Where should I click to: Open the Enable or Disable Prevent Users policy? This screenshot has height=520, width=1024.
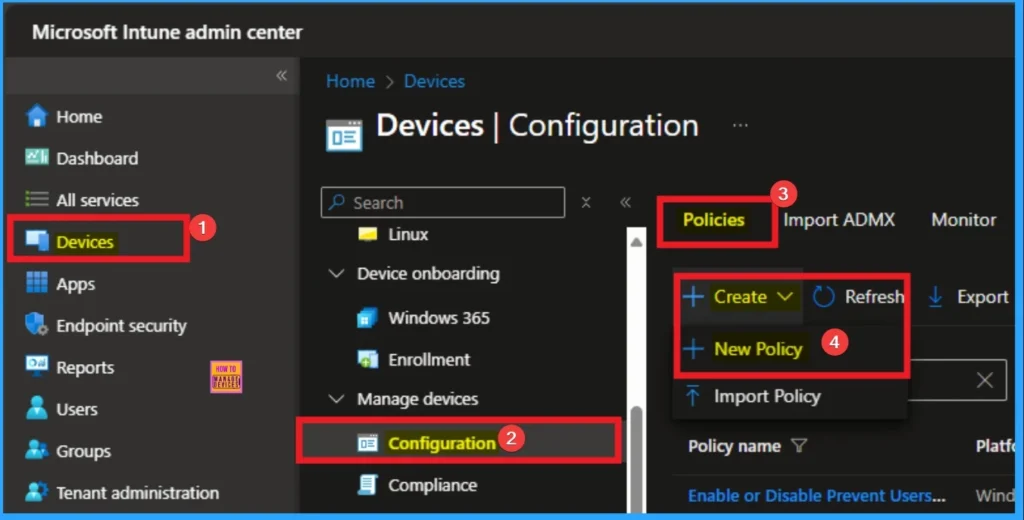[x=816, y=496]
